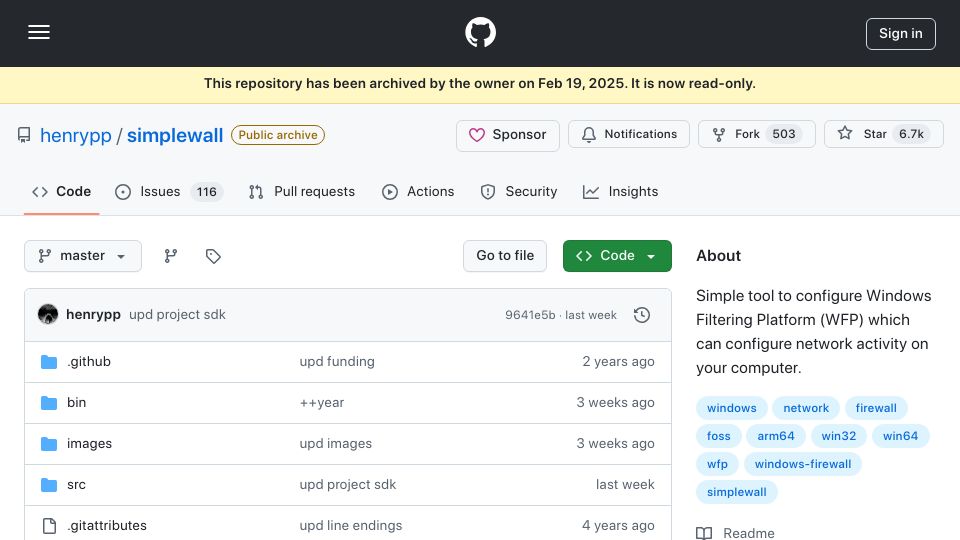This screenshot has height=540, width=960.
Task: Open henrypp commit author link
Action: coord(93,315)
